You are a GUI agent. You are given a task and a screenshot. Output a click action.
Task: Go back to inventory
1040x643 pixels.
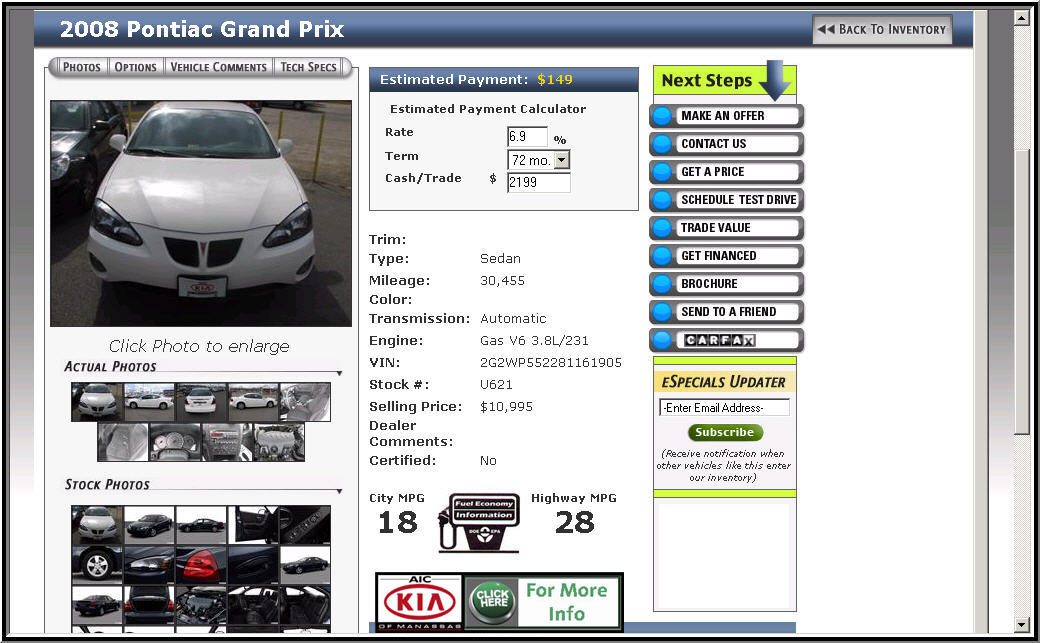(881, 29)
